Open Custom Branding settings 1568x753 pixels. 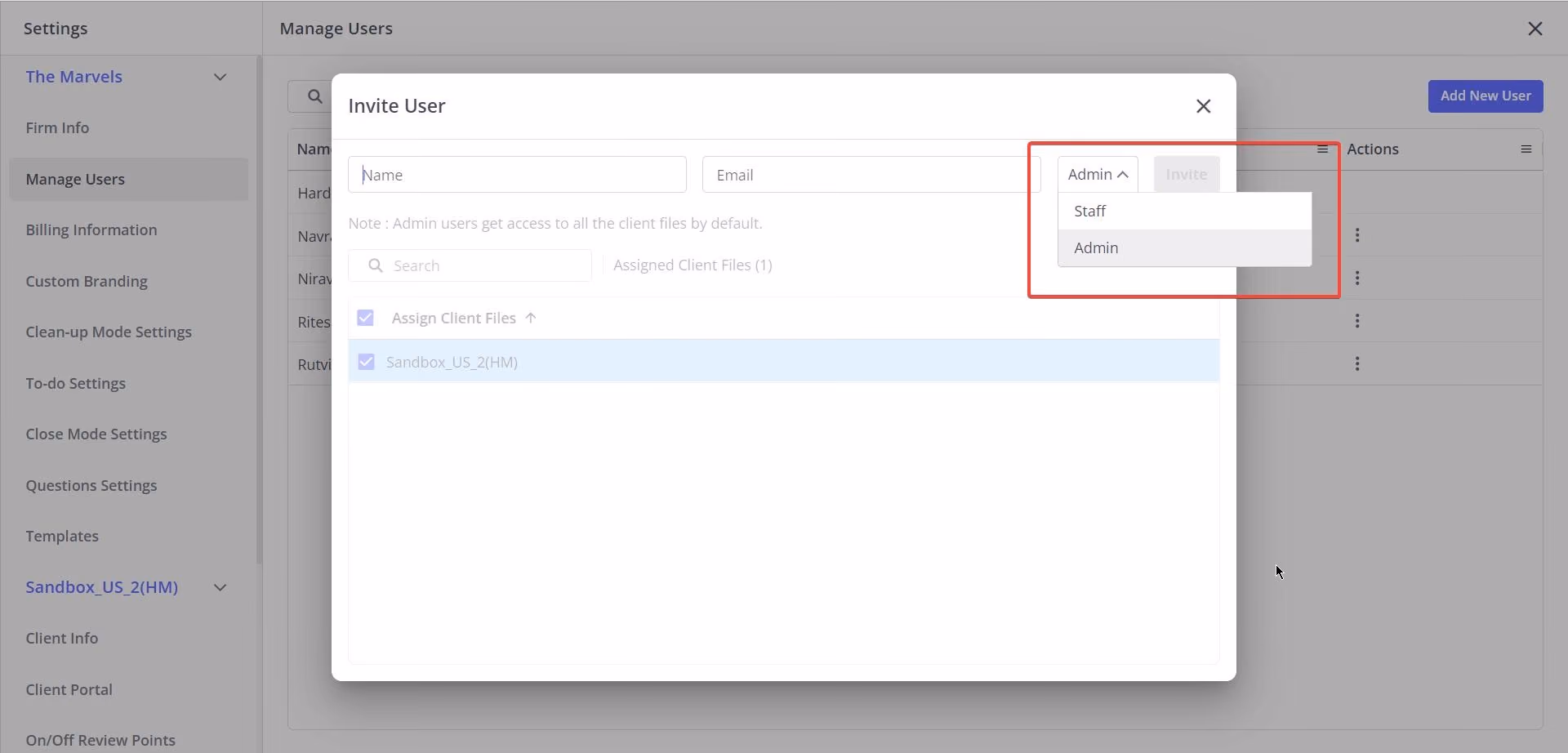coord(87,281)
